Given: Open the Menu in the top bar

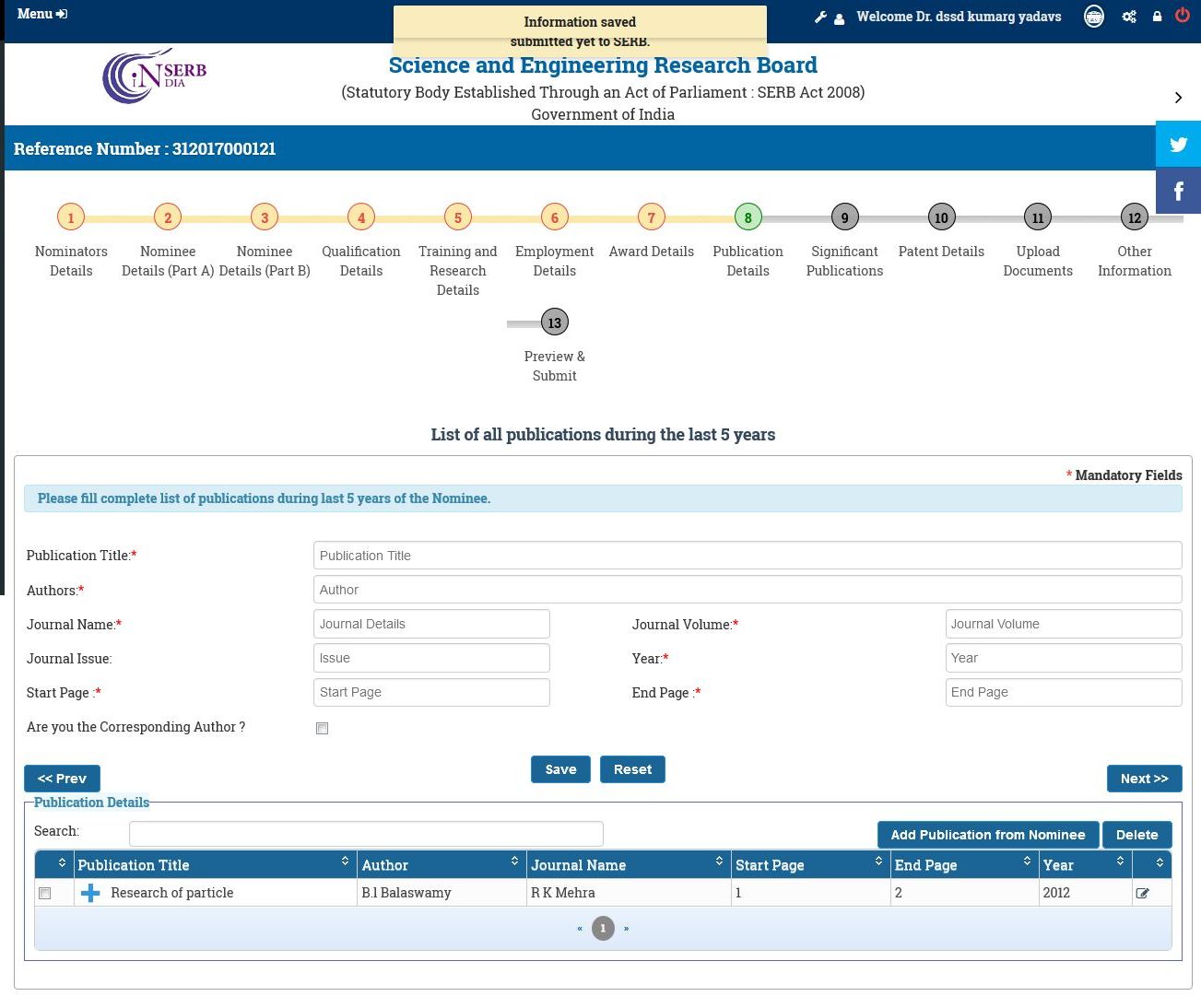Looking at the screenshot, I should pos(41,14).
